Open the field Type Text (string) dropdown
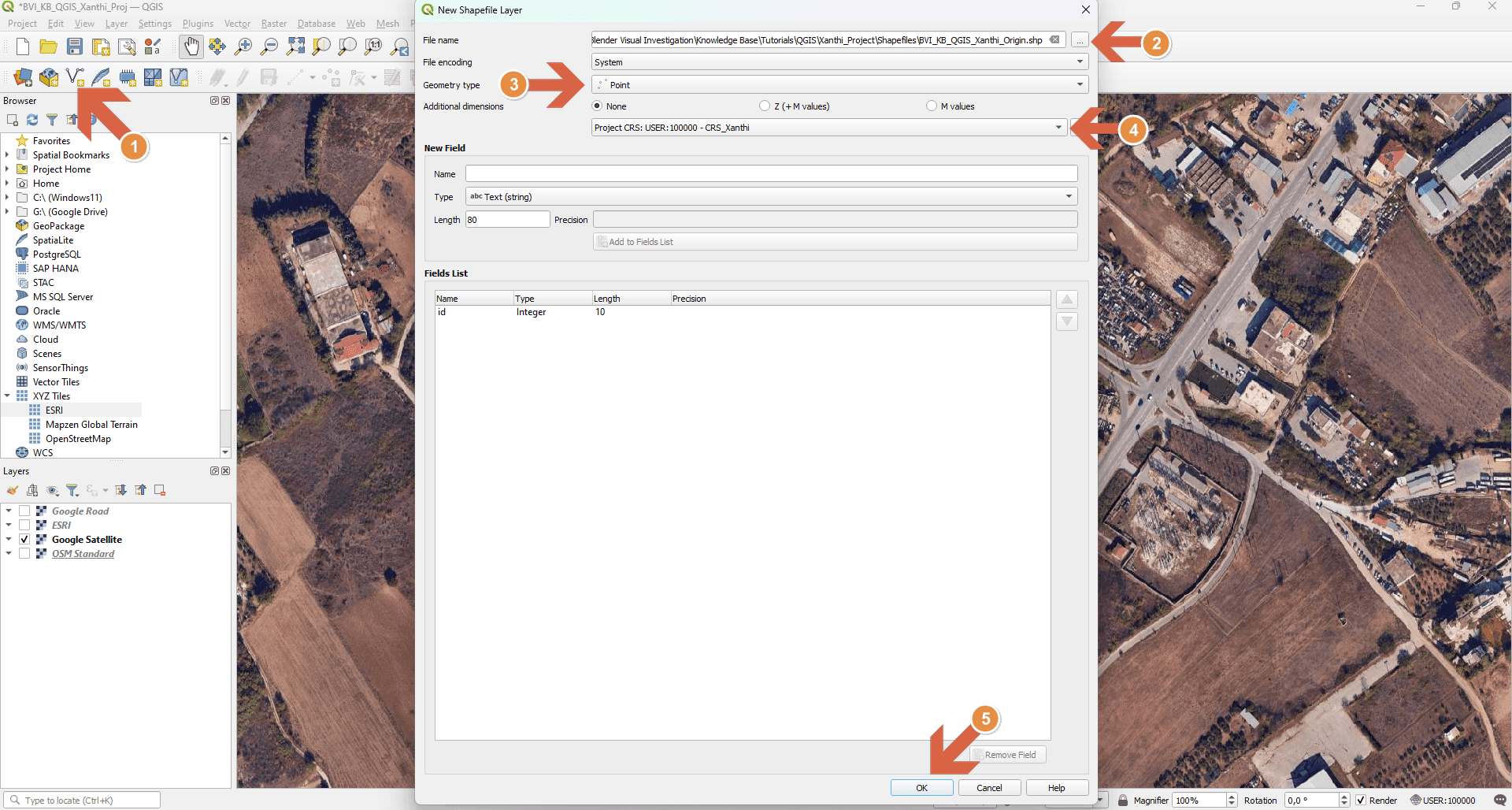 (x=771, y=197)
